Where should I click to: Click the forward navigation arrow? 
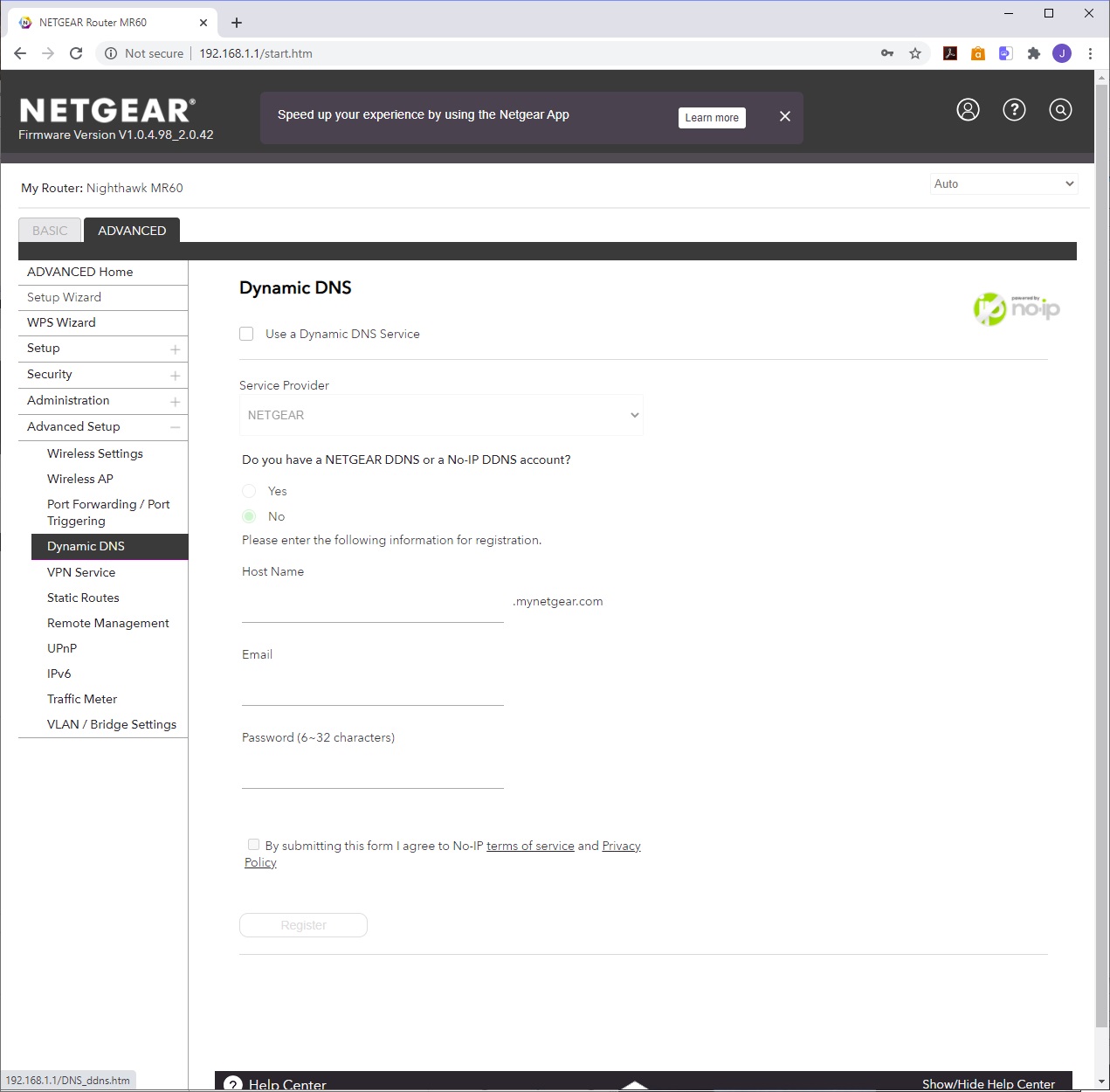[48, 53]
